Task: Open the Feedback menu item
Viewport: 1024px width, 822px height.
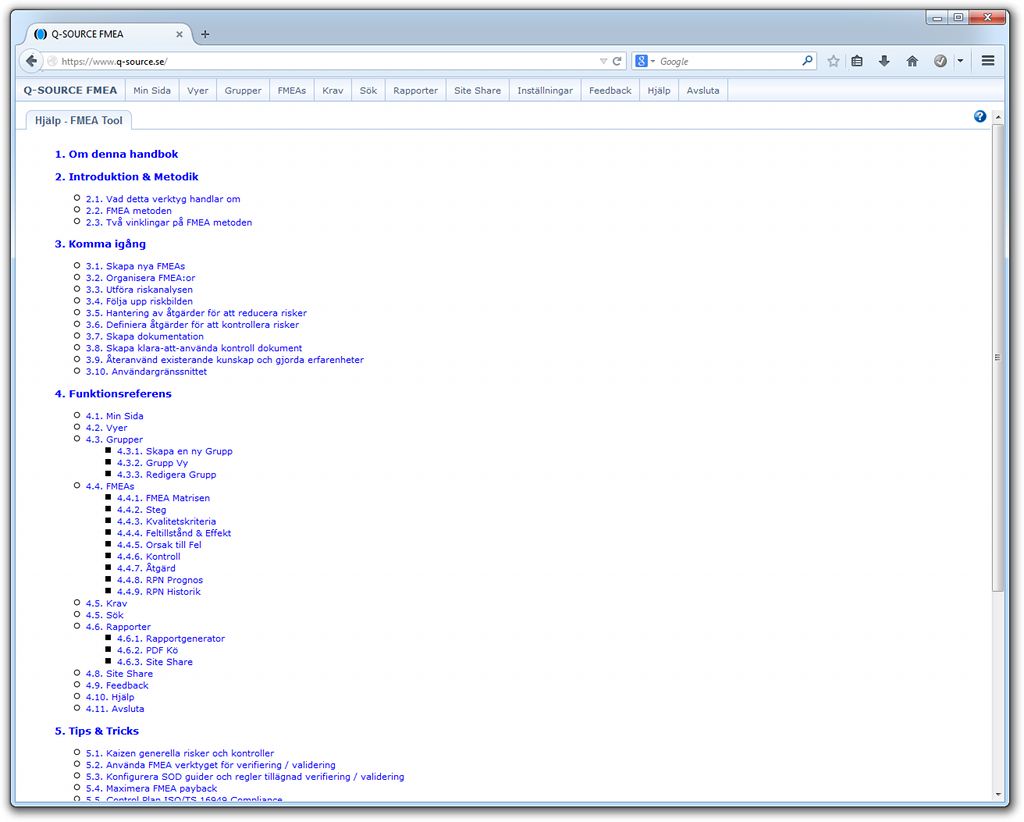Action: 610,90
